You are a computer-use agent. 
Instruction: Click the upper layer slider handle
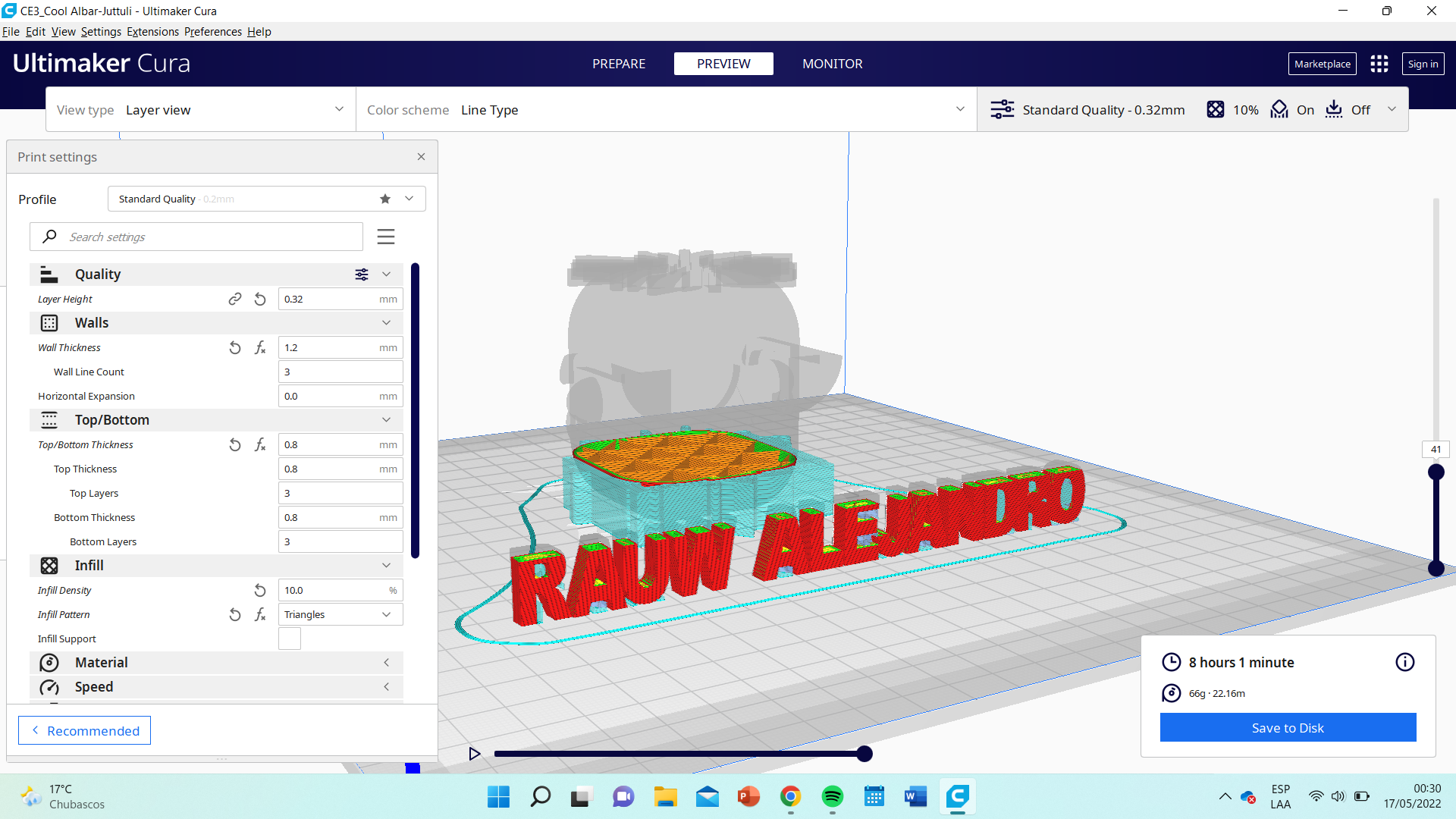[1436, 472]
